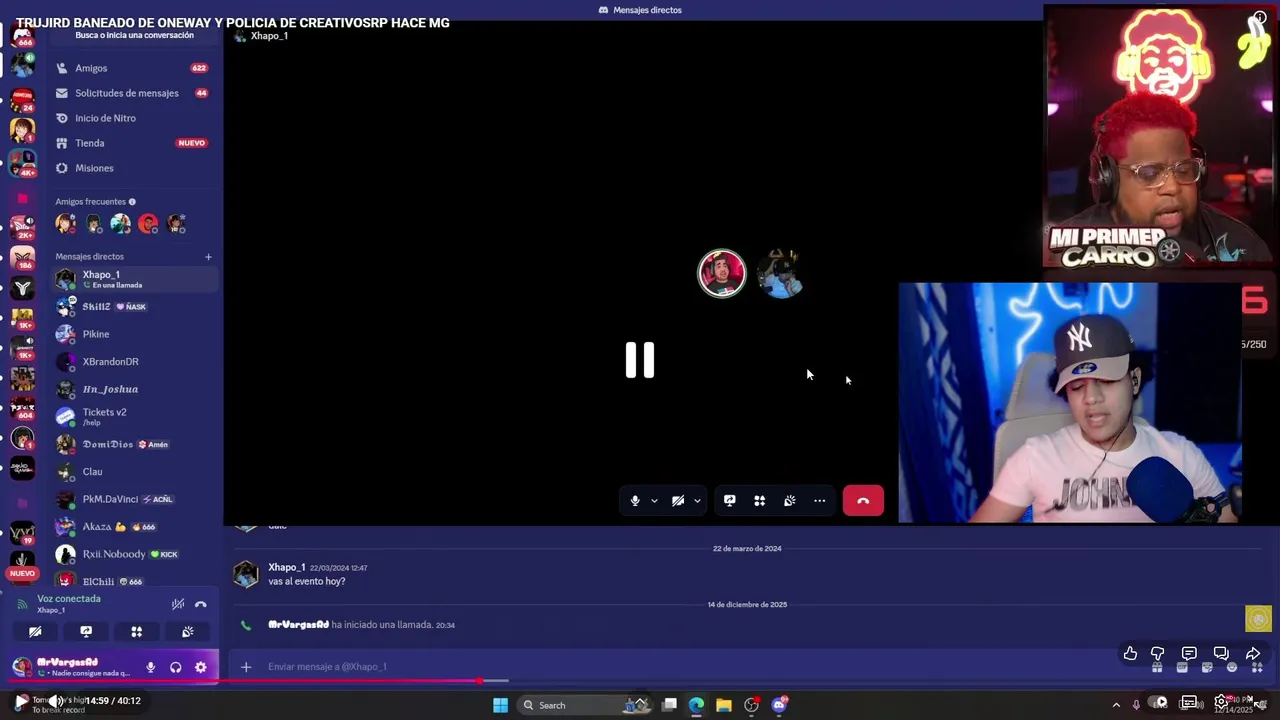Open the Akaza conversation
1280x720 pixels.
(134, 527)
